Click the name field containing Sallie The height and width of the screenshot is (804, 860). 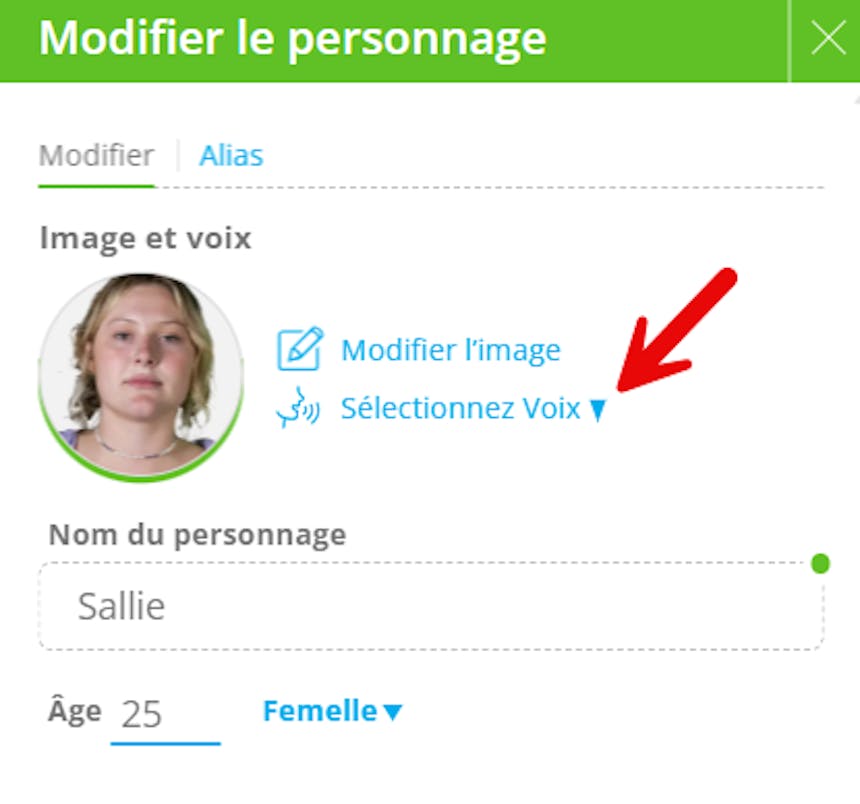[430, 607]
